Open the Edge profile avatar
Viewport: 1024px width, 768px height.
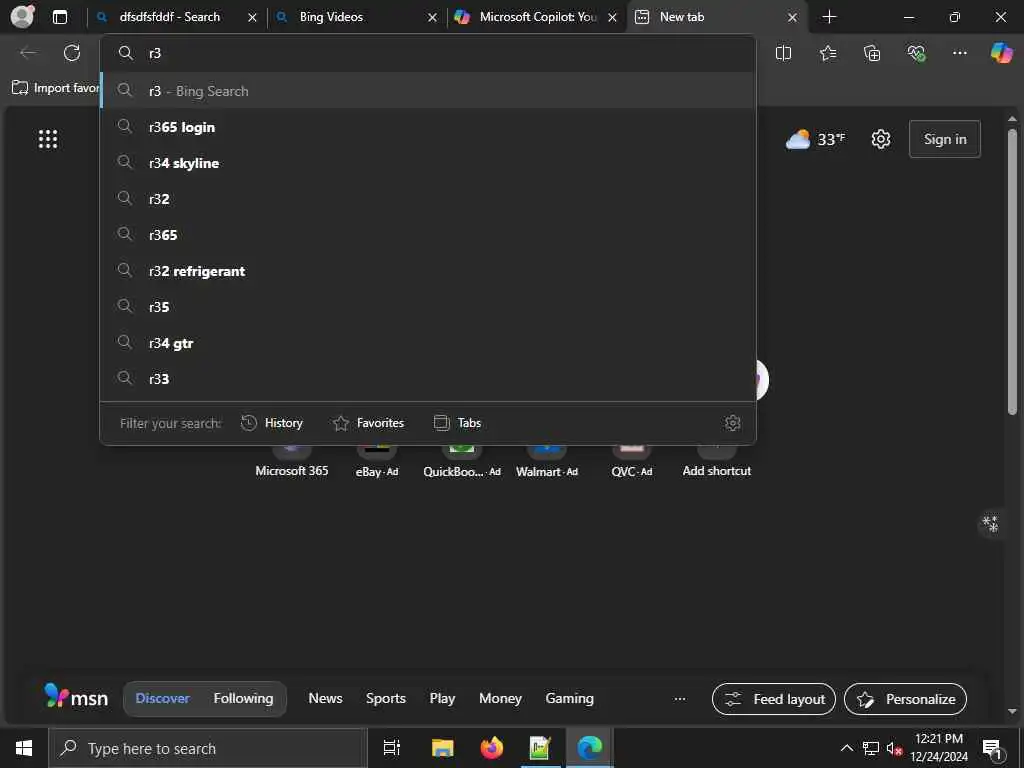point(22,17)
